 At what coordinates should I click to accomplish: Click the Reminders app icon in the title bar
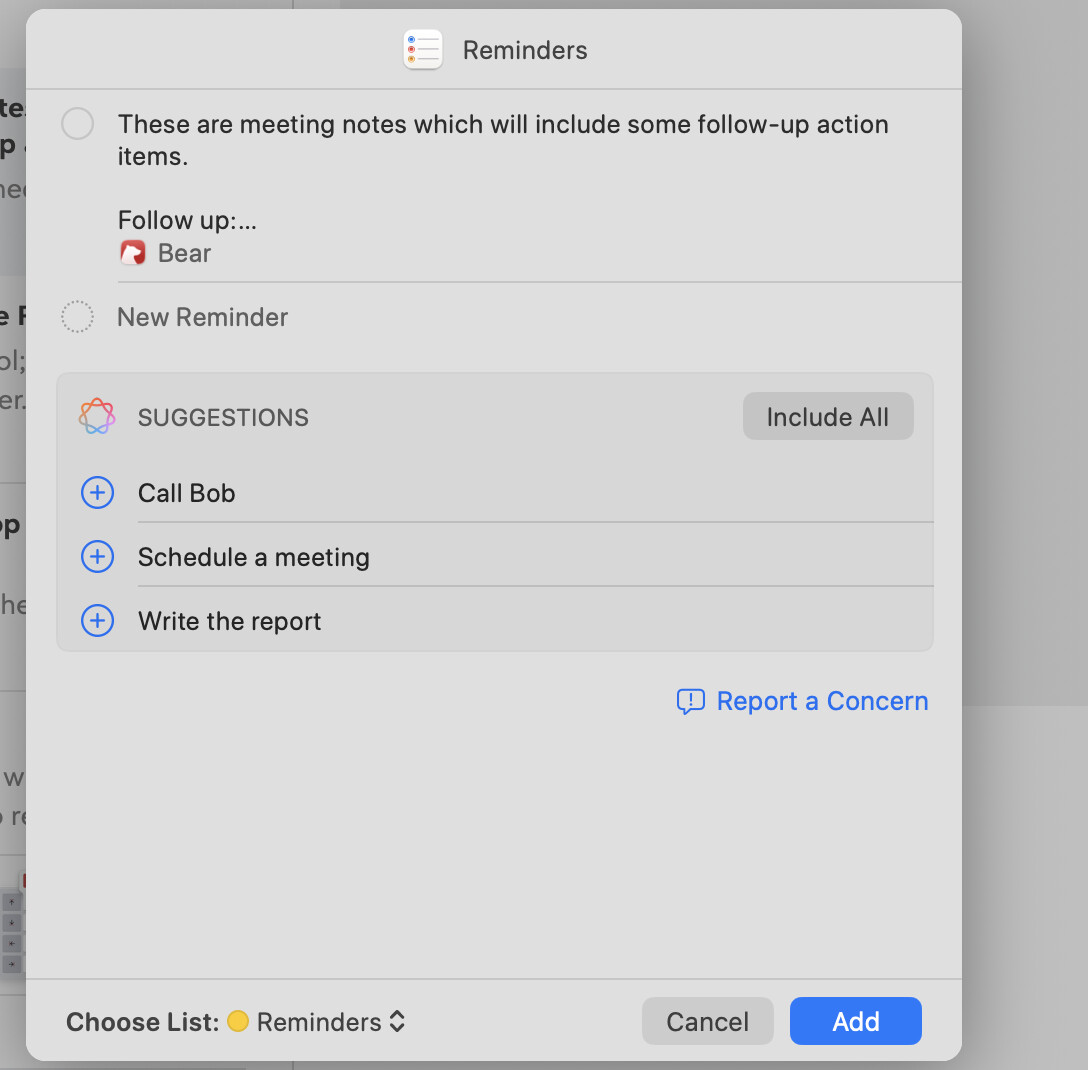[422, 50]
